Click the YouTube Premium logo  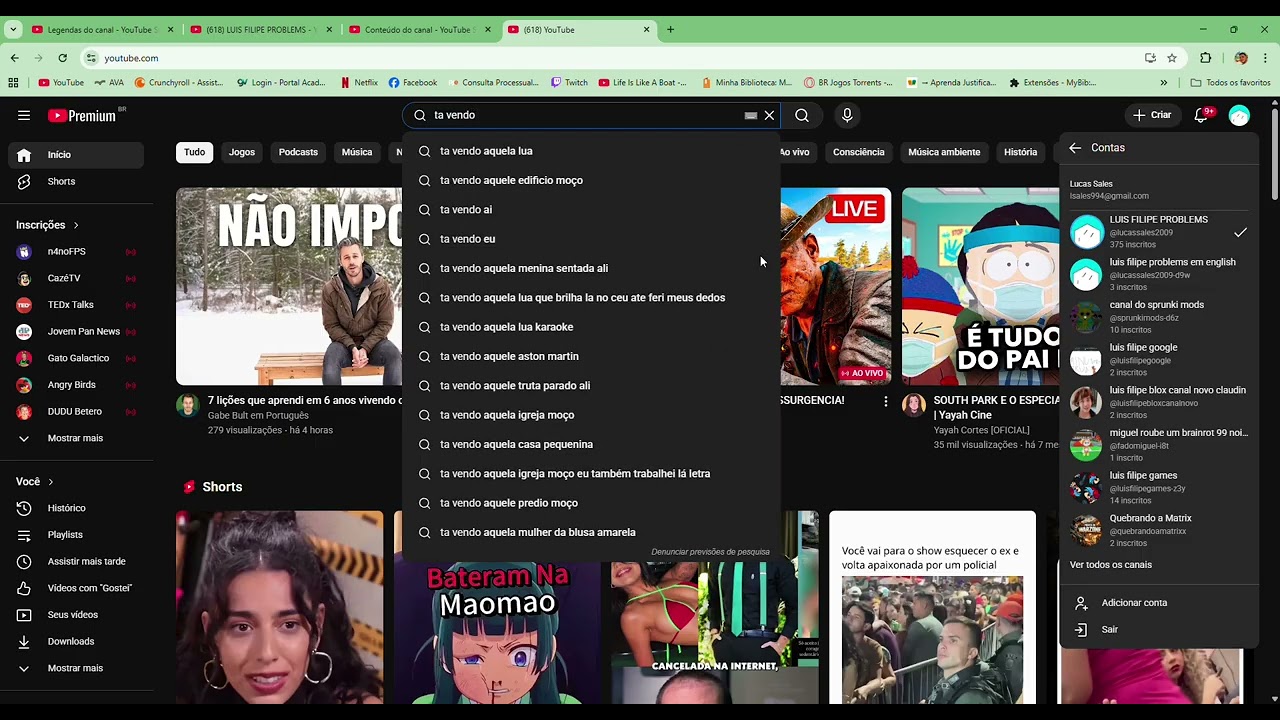coord(82,115)
